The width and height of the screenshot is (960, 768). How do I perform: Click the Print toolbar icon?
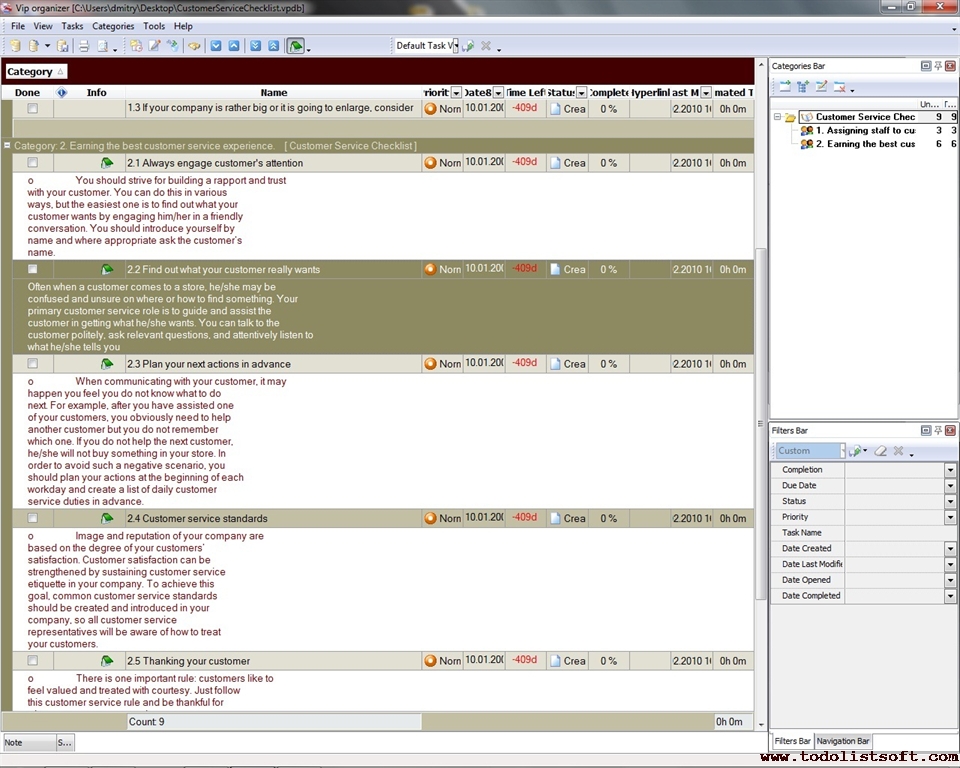tap(84, 46)
